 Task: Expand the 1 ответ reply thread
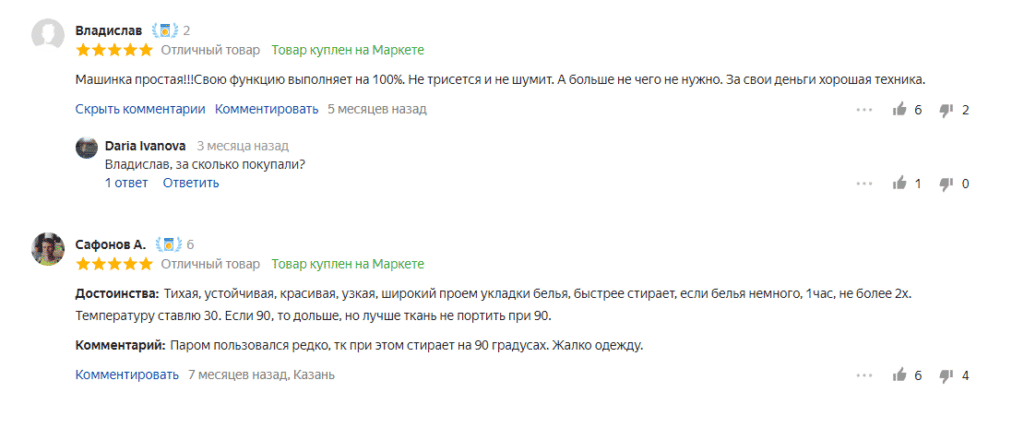point(126,183)
